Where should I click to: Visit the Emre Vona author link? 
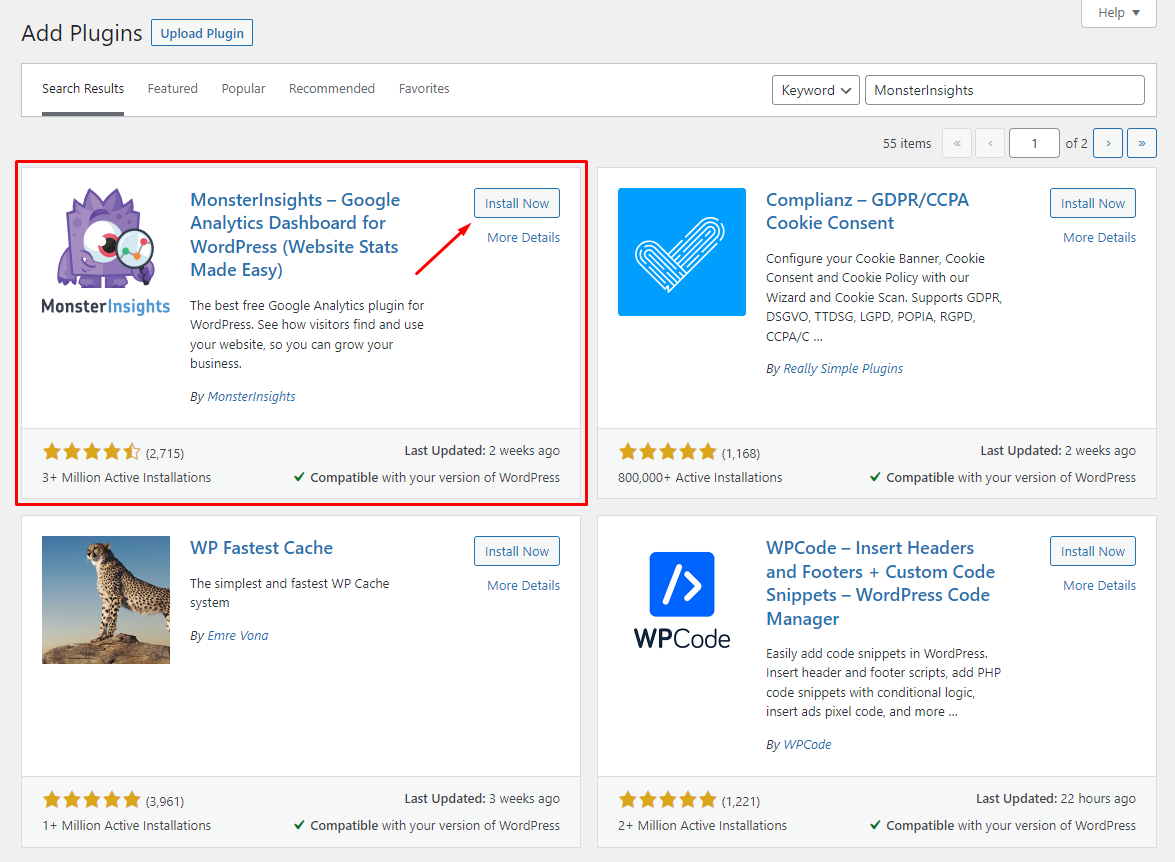tap(238, 636)
